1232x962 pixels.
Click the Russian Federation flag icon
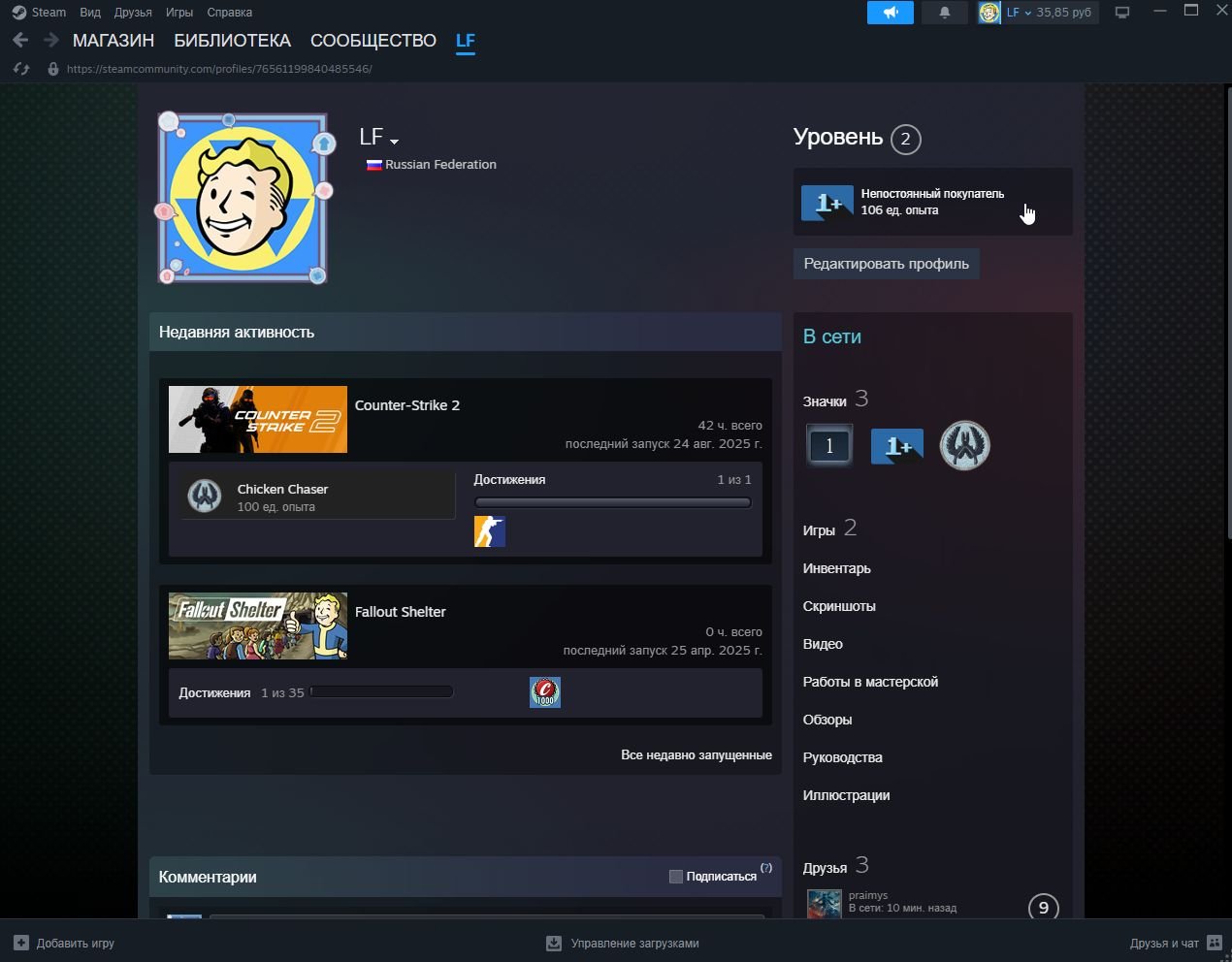[373, 165]
